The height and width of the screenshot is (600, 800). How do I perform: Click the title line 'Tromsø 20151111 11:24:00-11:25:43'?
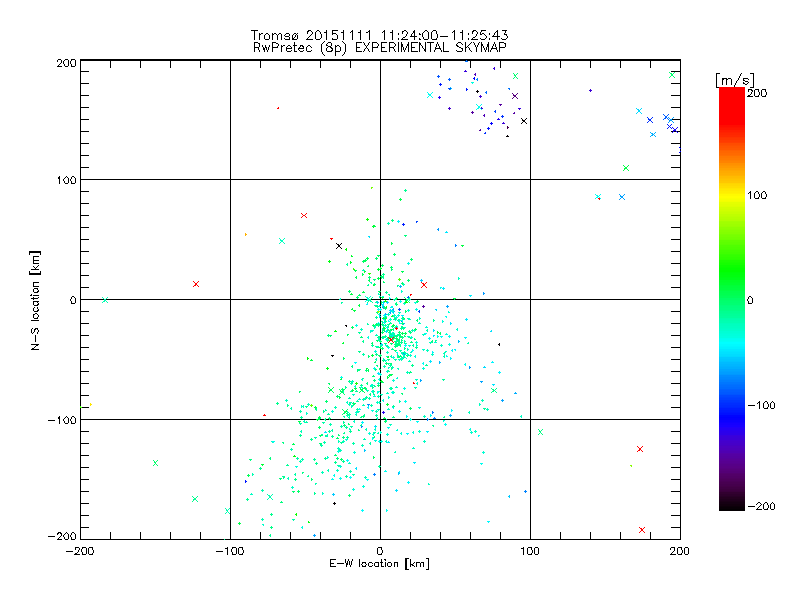(379, 35)
